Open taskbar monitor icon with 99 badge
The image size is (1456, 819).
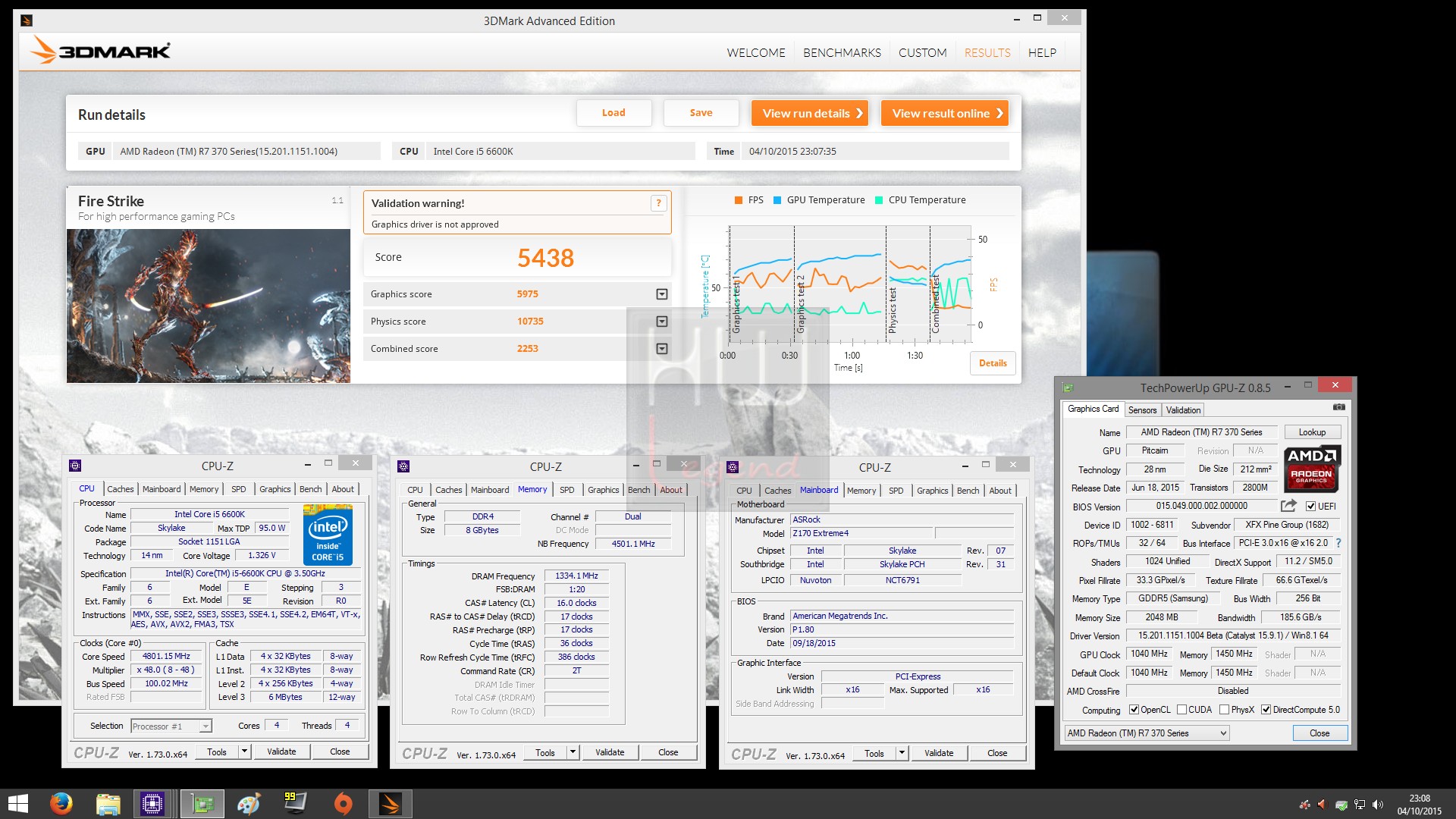pyautogui.click(x=295, y=803)
